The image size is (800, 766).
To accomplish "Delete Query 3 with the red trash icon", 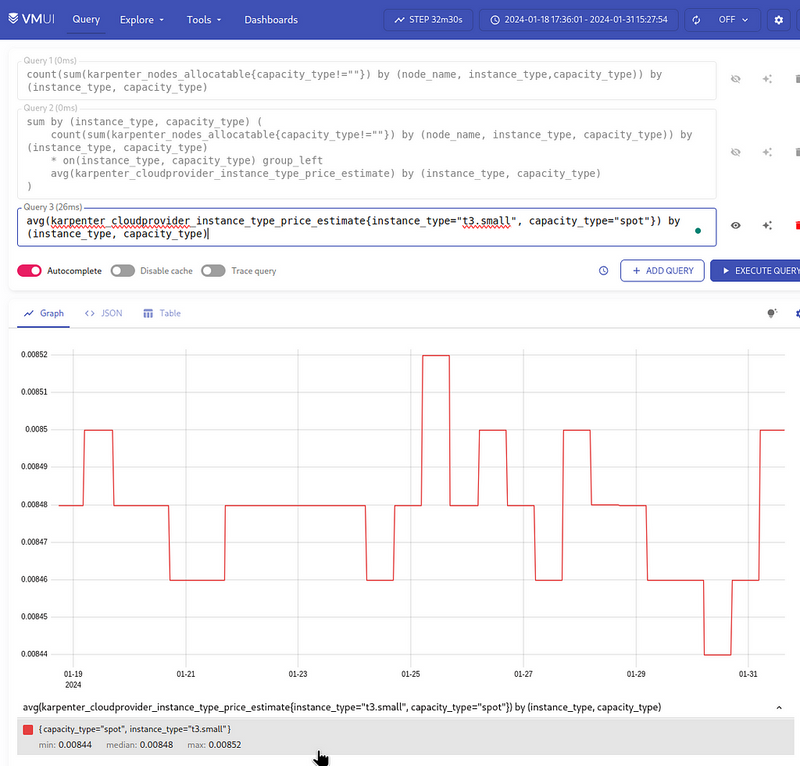I will pos(797,226).
